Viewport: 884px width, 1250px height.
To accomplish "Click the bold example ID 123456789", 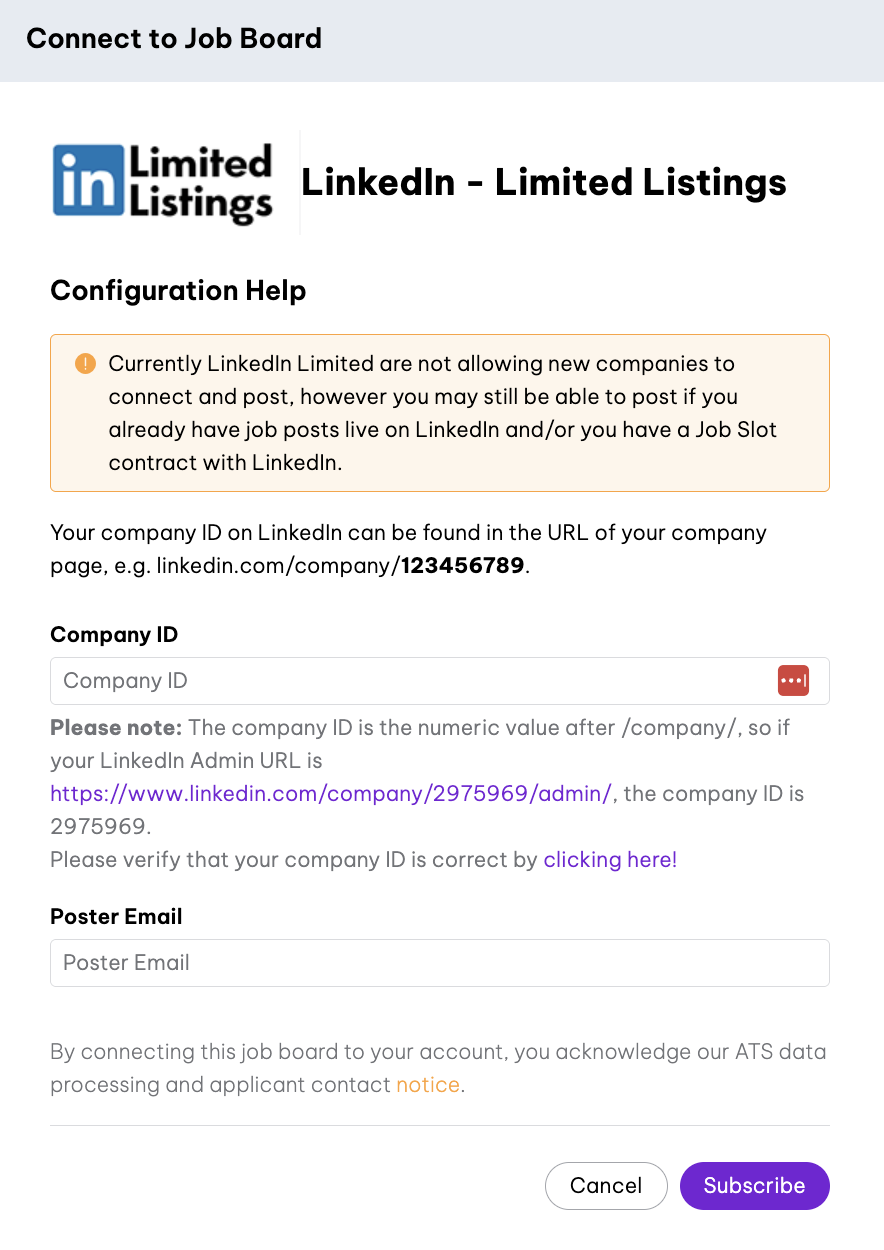I will (x=463, y=565).
